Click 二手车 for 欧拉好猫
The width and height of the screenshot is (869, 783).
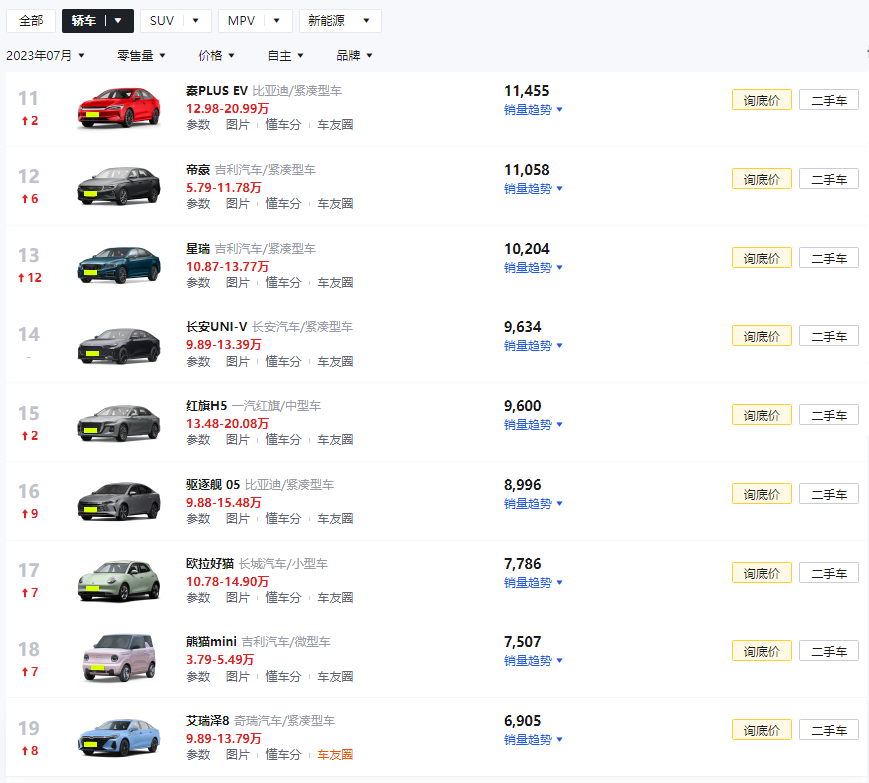[829, 574]
